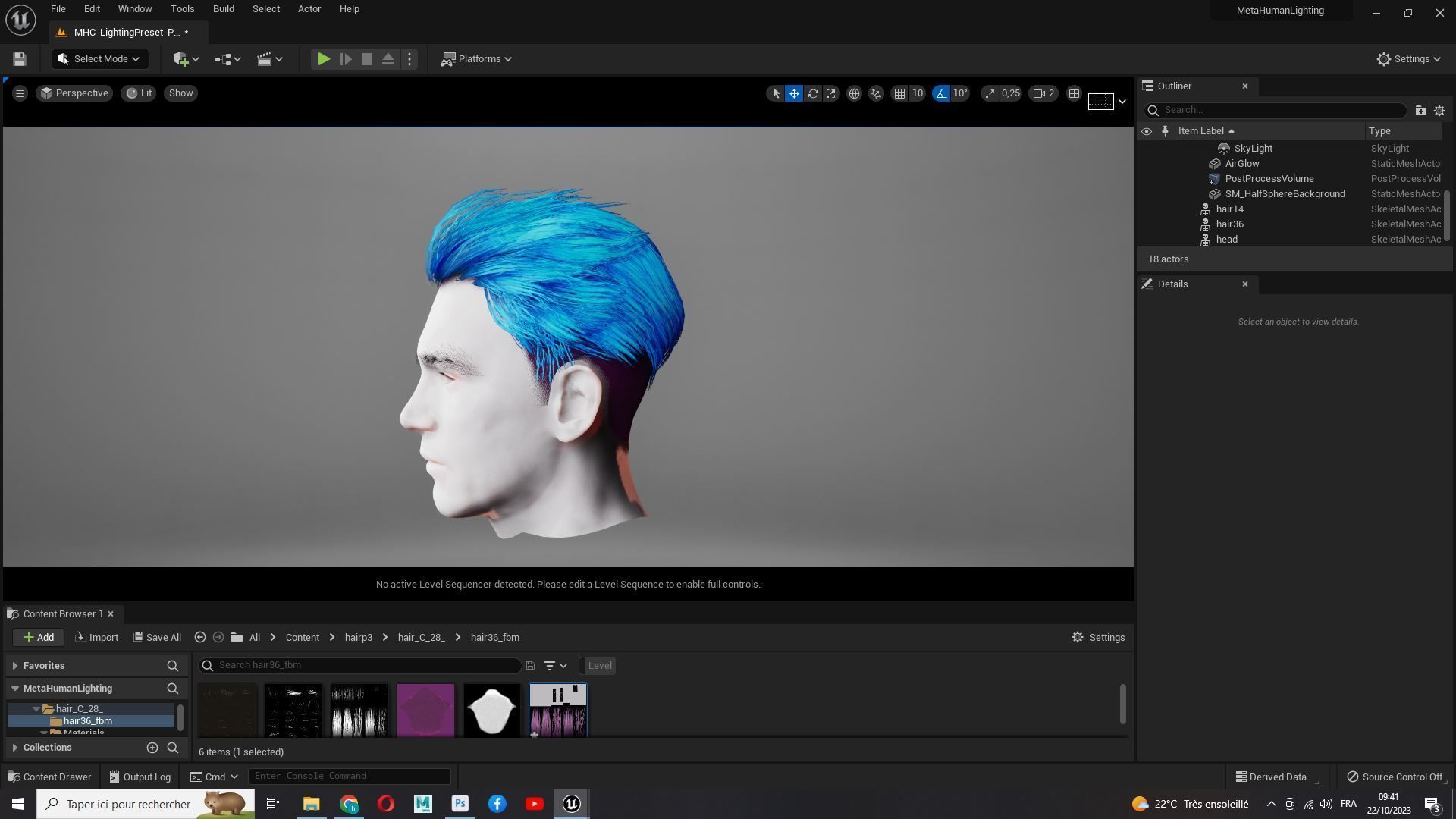Open the Tools menu
This screenshot has height=819, width=1456.
point(182,9)
